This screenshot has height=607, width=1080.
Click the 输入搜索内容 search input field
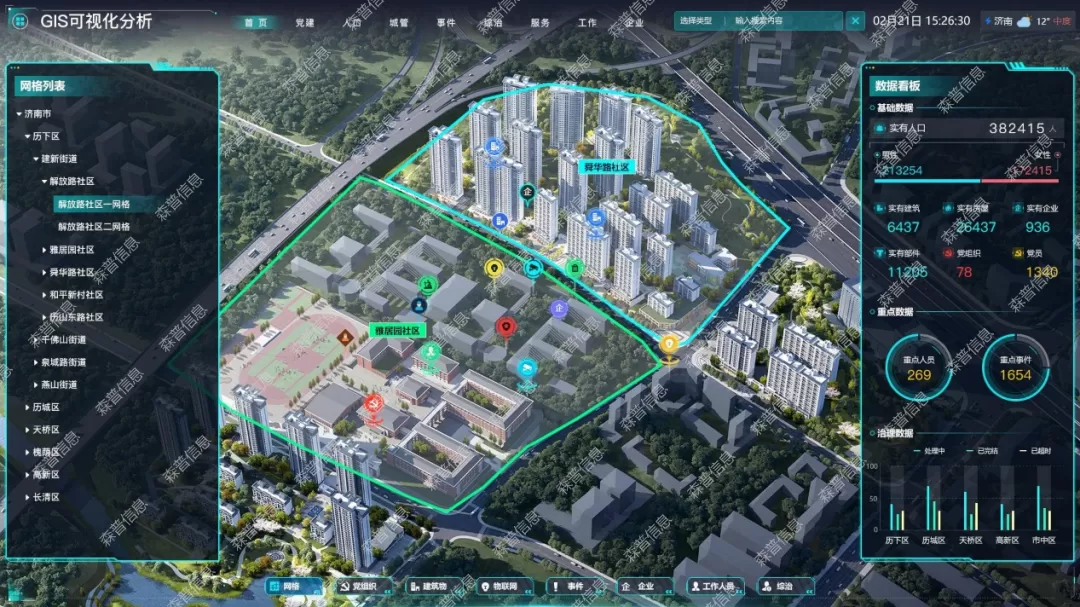pos(786,20)
